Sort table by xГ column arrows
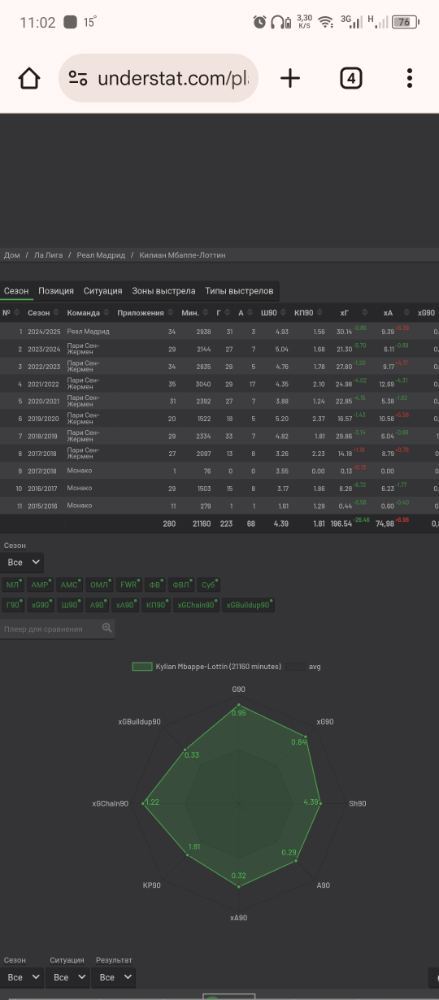The height and width of the screenshot is (1000, 439). [364, 313]
